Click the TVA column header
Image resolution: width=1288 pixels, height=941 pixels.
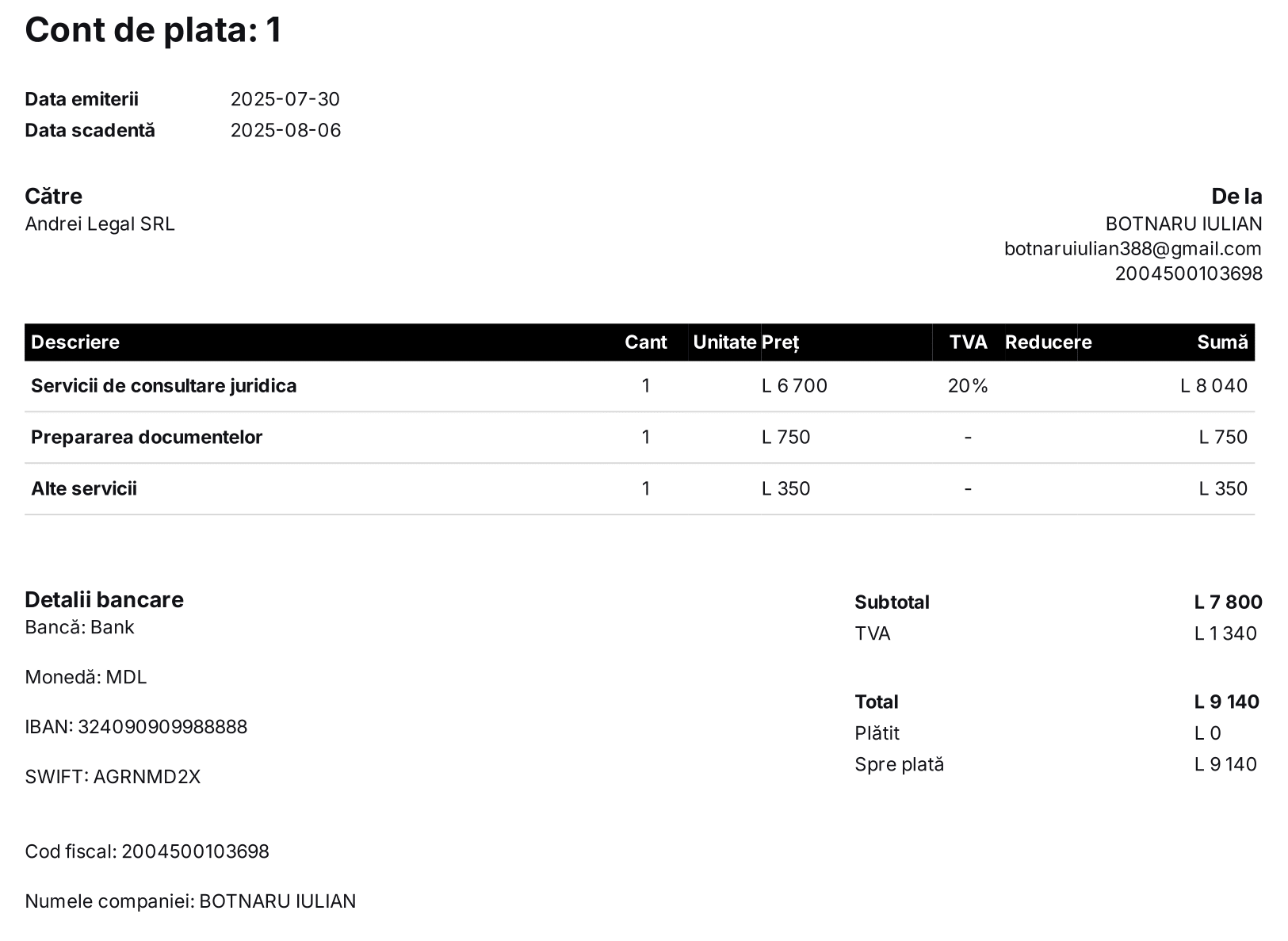tap(968, 342)
